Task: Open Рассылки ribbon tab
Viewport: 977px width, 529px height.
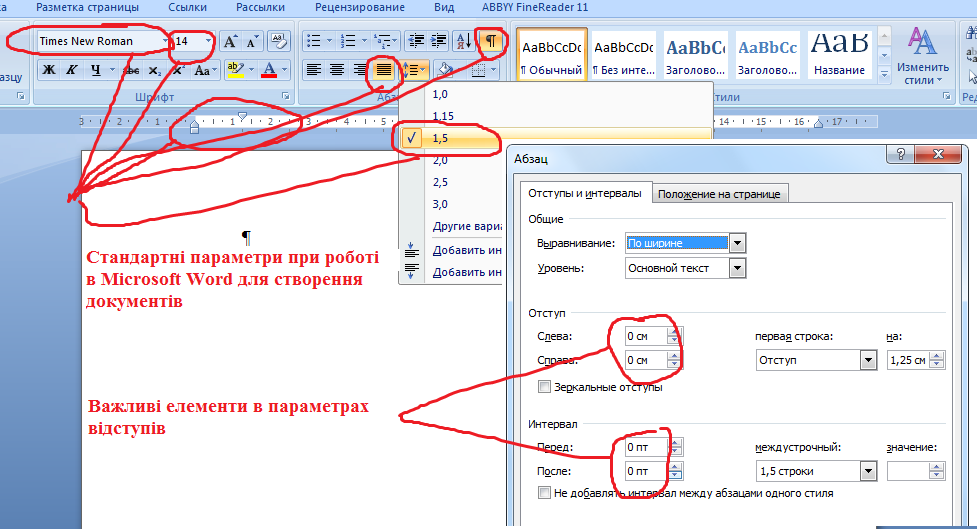Action: pos(260,7)
